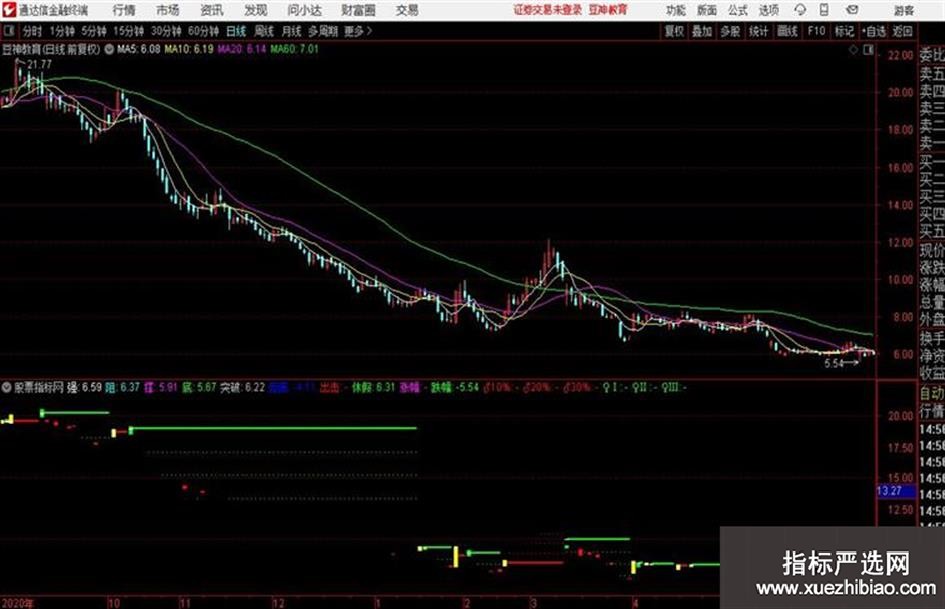Expand 股票指标网 sub-indicator dropdown arrow

pos(6,387)
